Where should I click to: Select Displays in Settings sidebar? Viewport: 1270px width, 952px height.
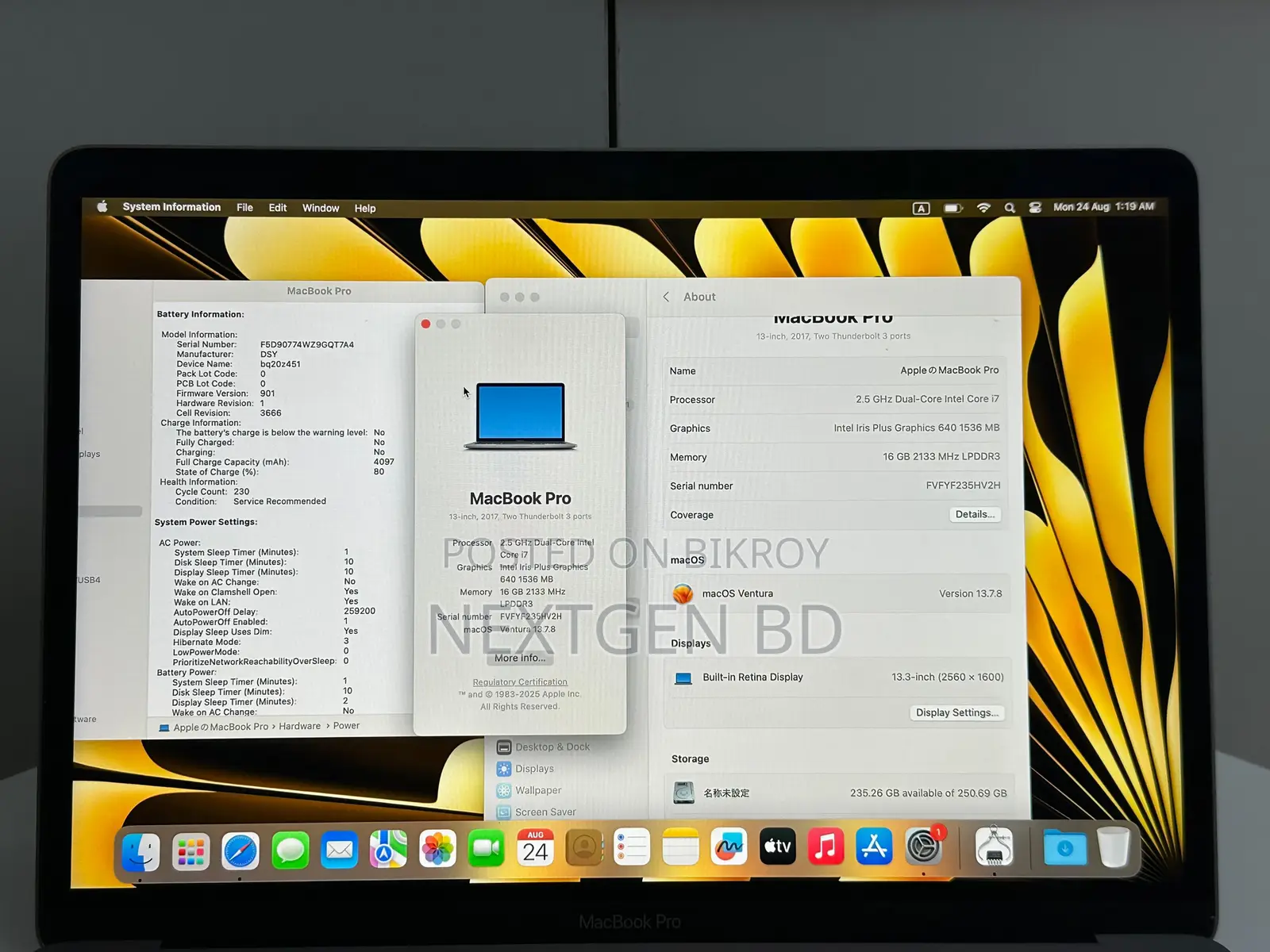pos(525,769)
